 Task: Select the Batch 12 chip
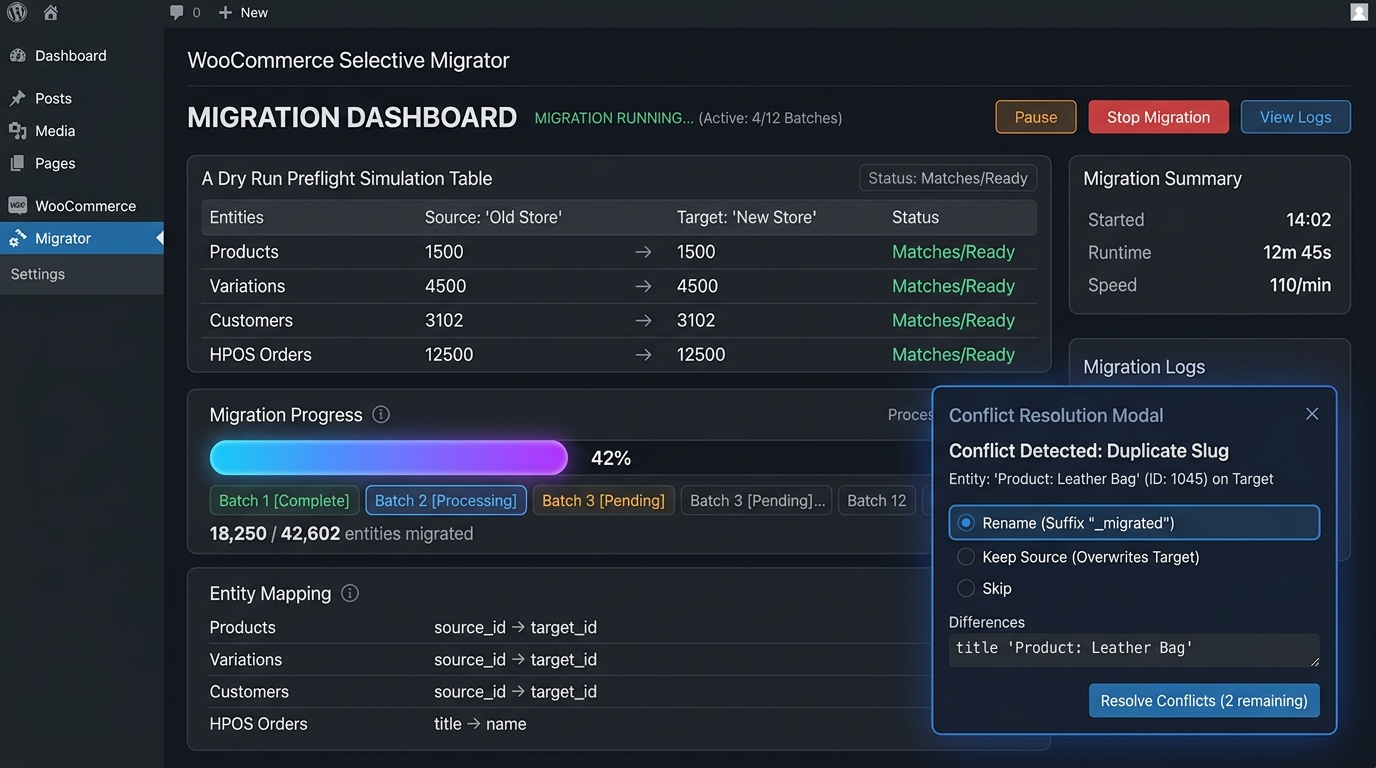[x=877, y=500]
